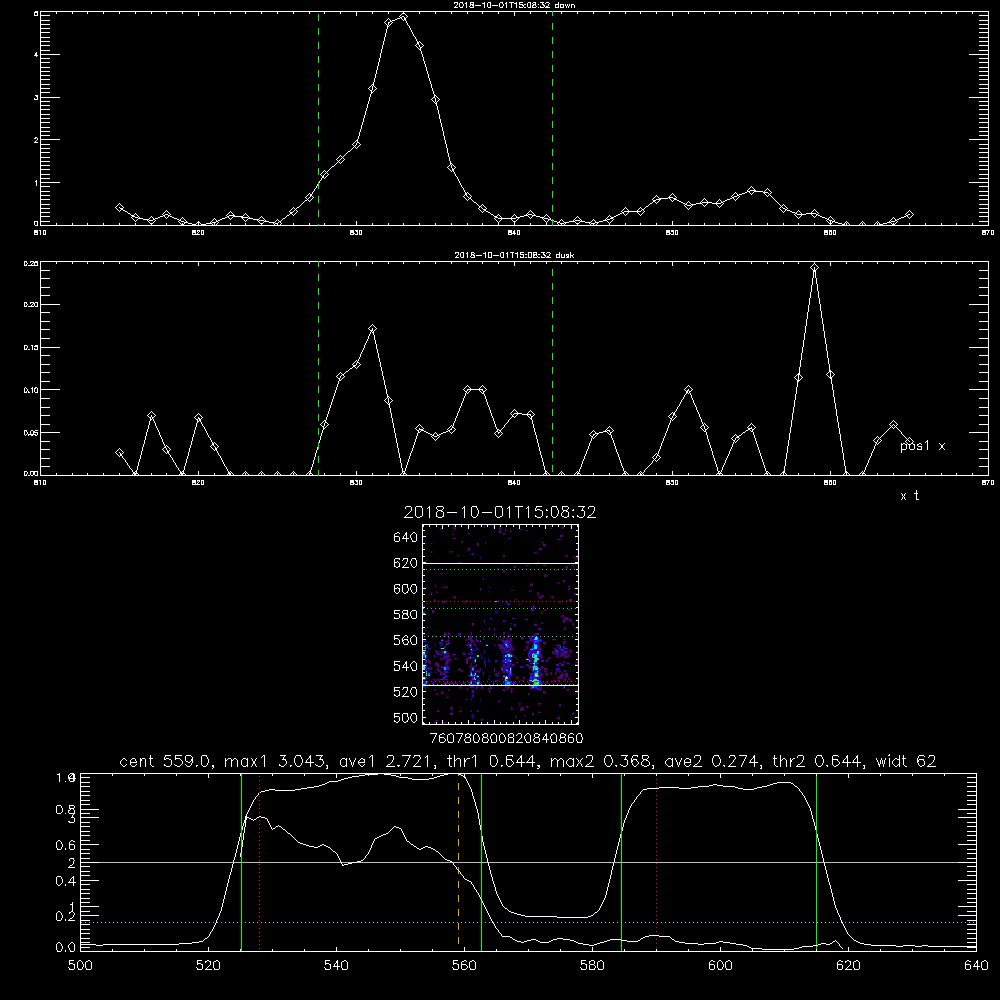Click the 'cent 559.0' value in stats line
Screen dimensions: 1000x1000
[x=165, y=761]
